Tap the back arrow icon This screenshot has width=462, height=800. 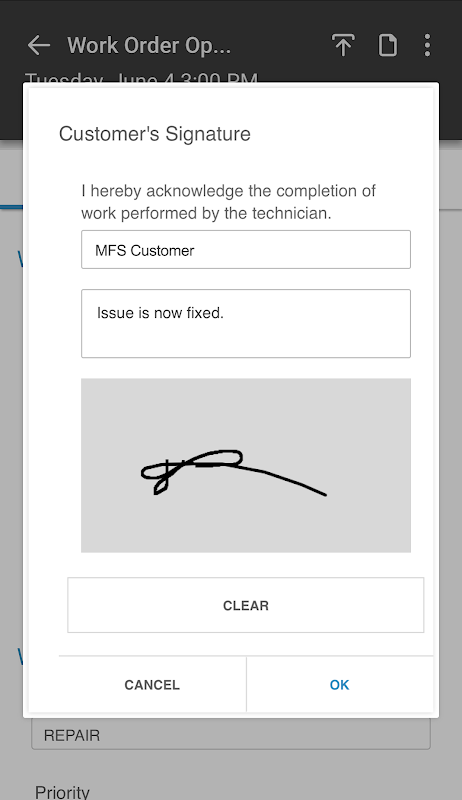(x=39, y=45)
